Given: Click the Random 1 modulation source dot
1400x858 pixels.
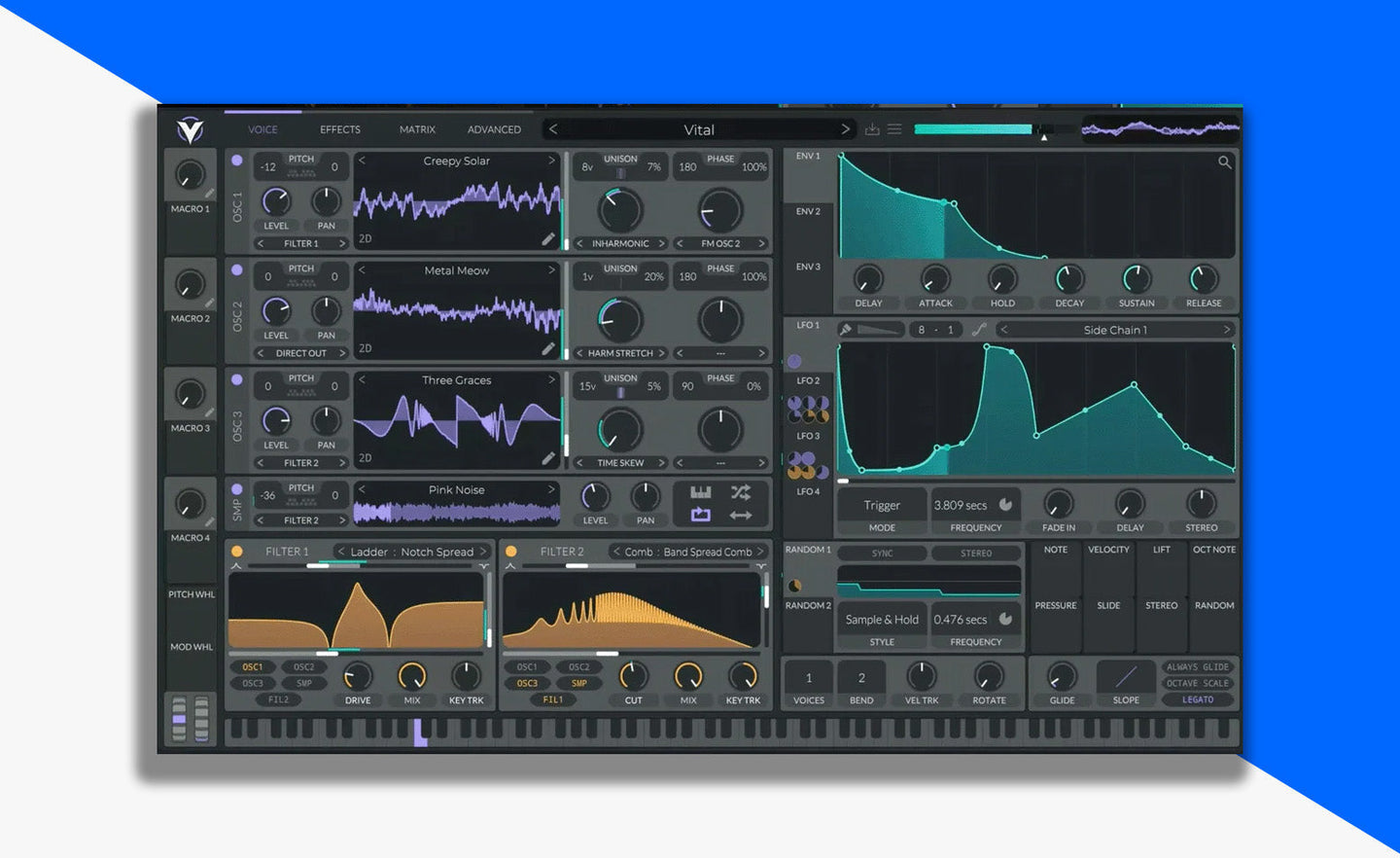Looking at the screenshot, I should pos(794,586).
